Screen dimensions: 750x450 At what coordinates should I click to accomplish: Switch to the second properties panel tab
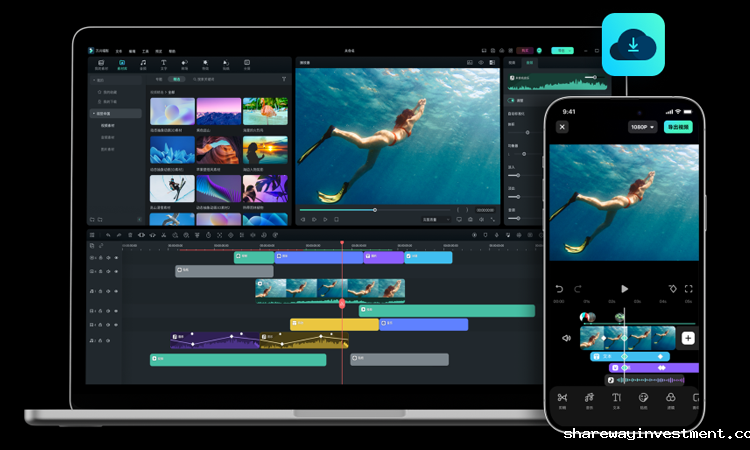[530, 62]
